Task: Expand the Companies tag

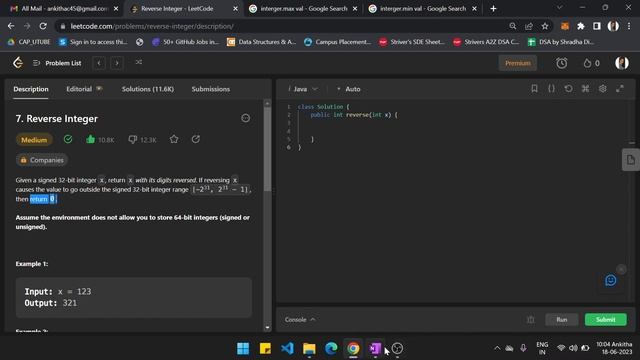Action: coord(42,160)
